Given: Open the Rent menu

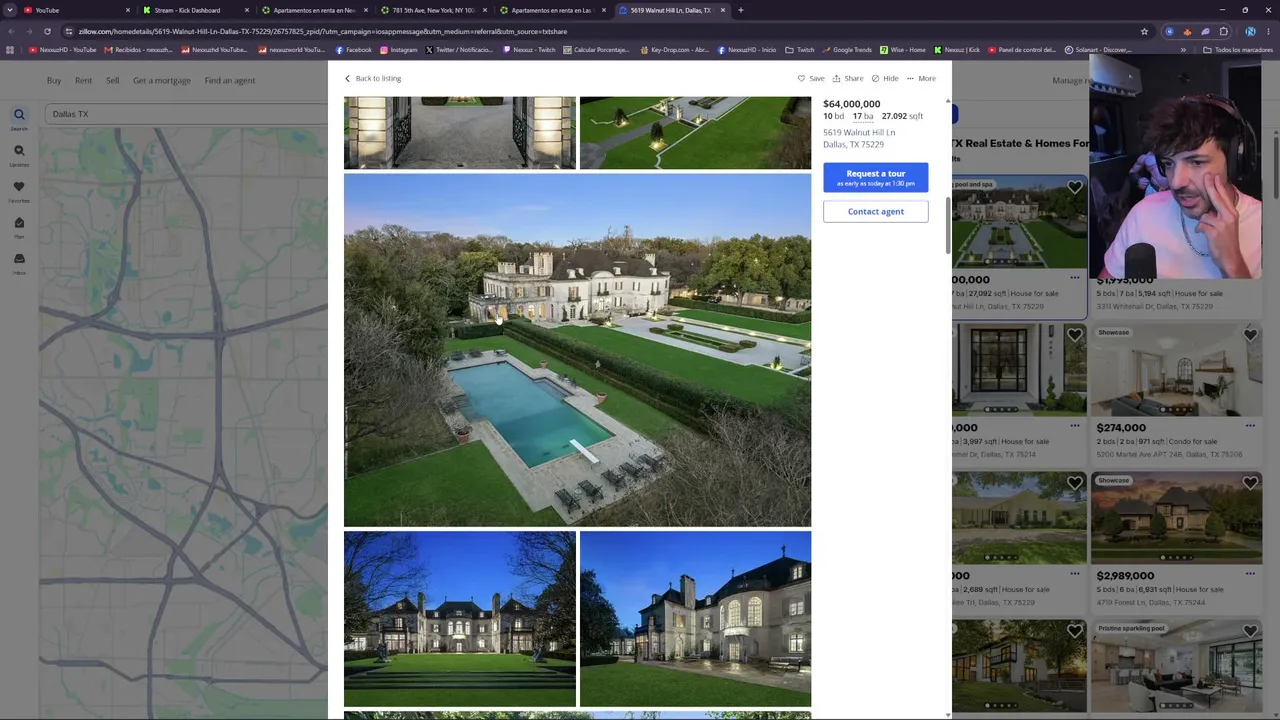Looking at the screenshot, I should 83,80.
